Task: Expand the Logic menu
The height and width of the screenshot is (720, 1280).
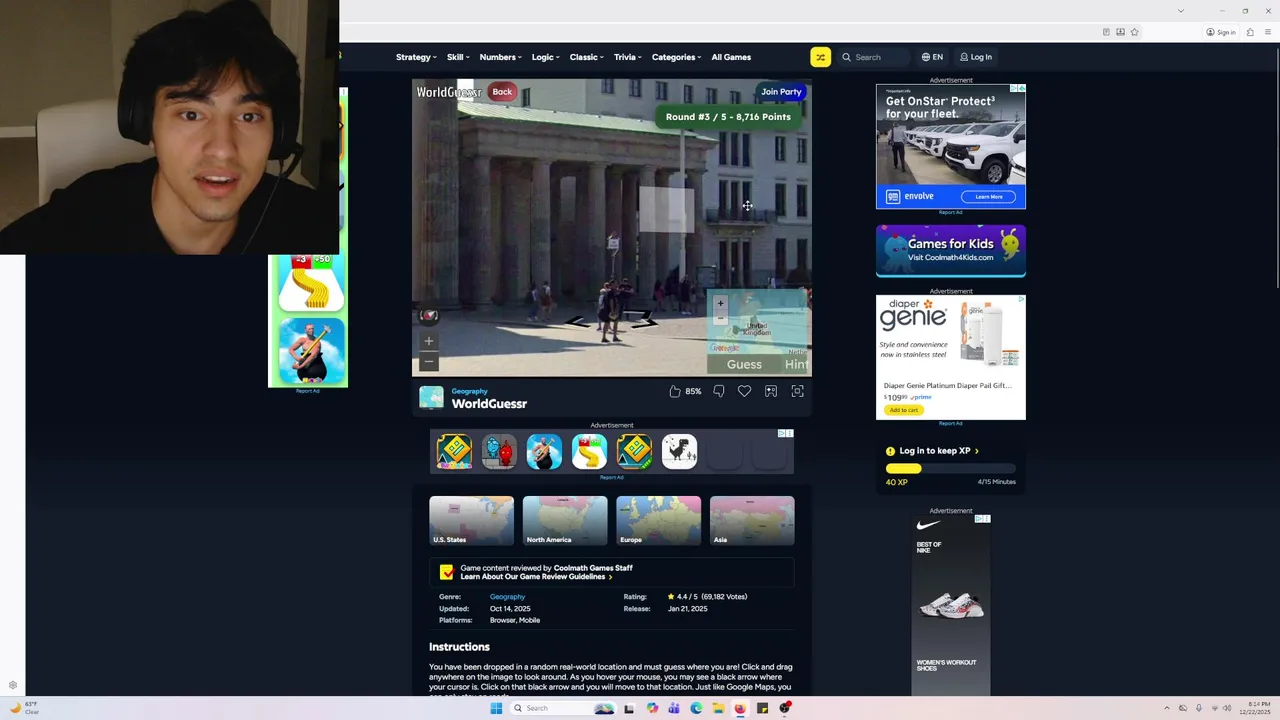Action: pyautogui.click(x=545, y=57)
